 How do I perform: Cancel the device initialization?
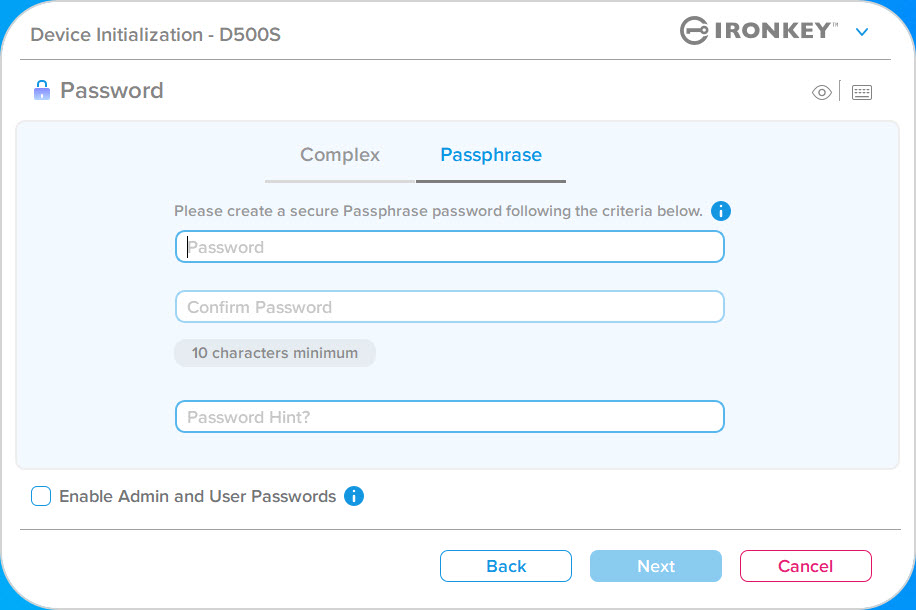806,566
